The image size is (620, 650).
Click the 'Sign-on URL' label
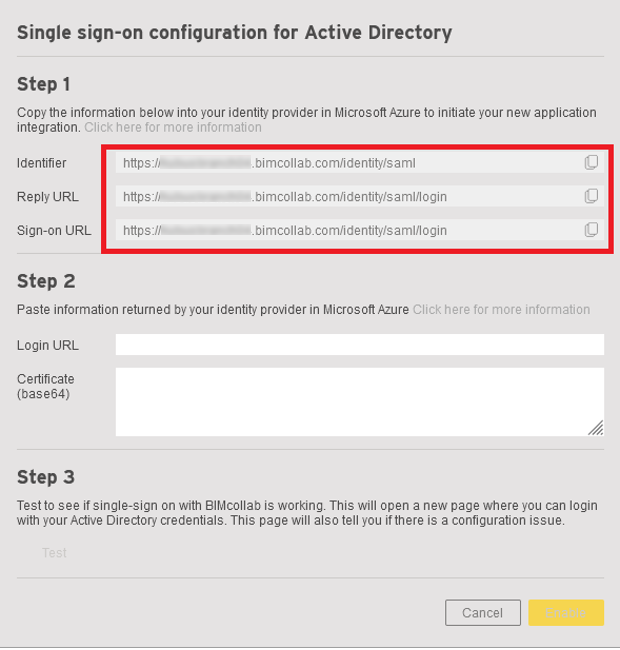pyautogui.click(x=54, y=230)
